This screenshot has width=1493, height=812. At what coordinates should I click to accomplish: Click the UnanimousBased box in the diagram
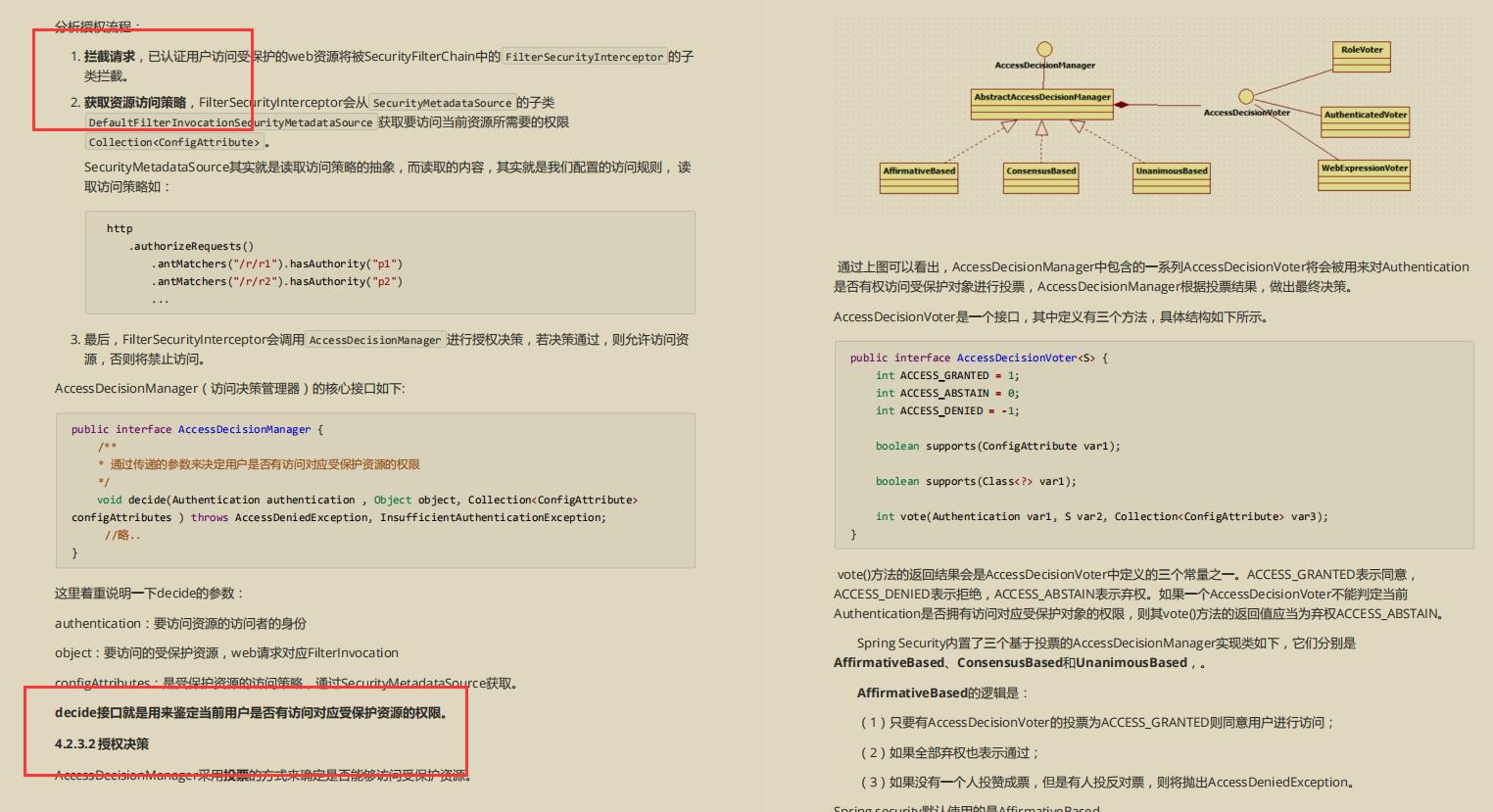tap(1172, 177)
